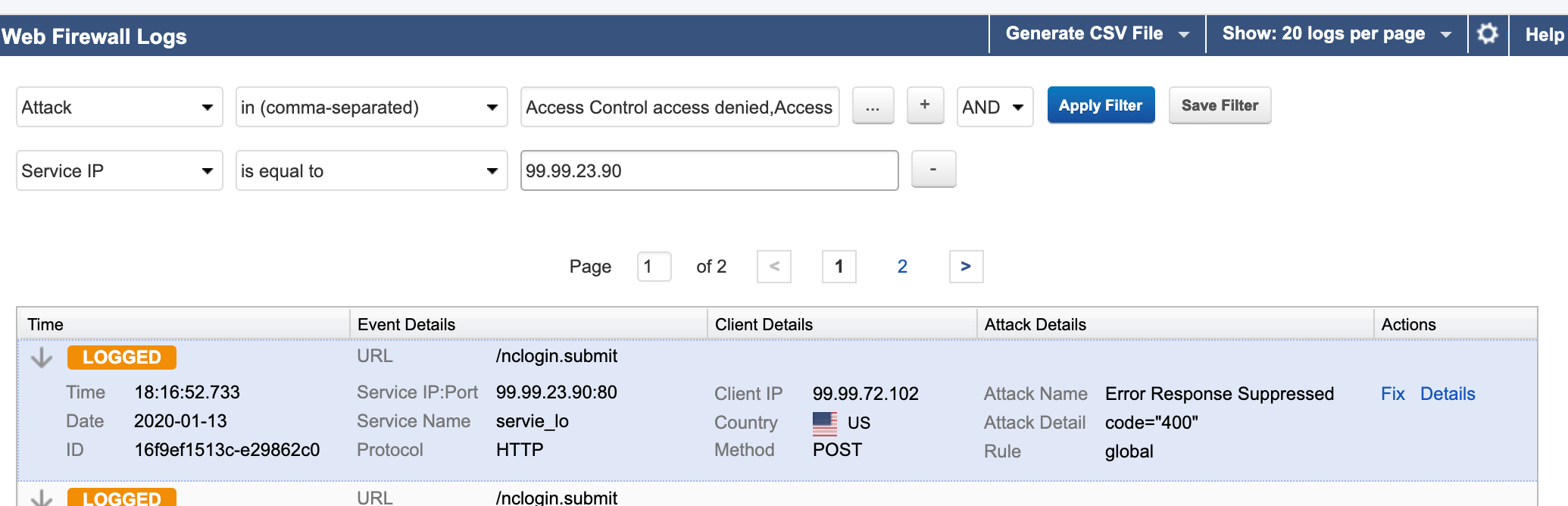
Task: Click the Save Filter button
Action: [1220, 105]
